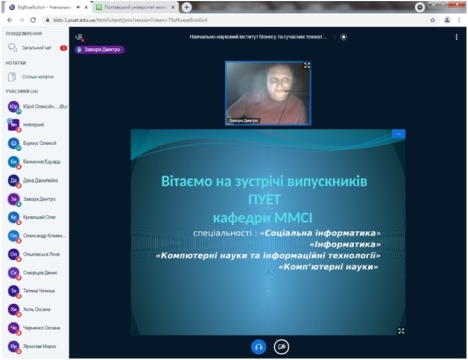Open a new browser tab
The width and height of the screenshot is (468, 360).
pos(187,7)
